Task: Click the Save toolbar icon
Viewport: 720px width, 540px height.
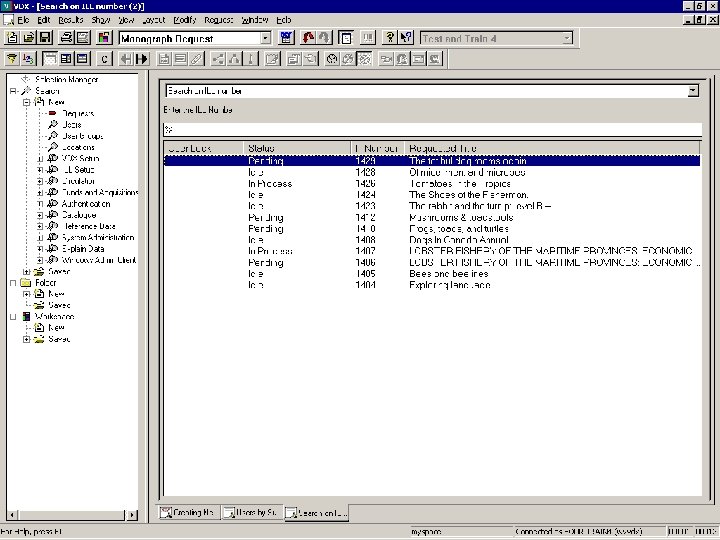Action: pos(45,38)
